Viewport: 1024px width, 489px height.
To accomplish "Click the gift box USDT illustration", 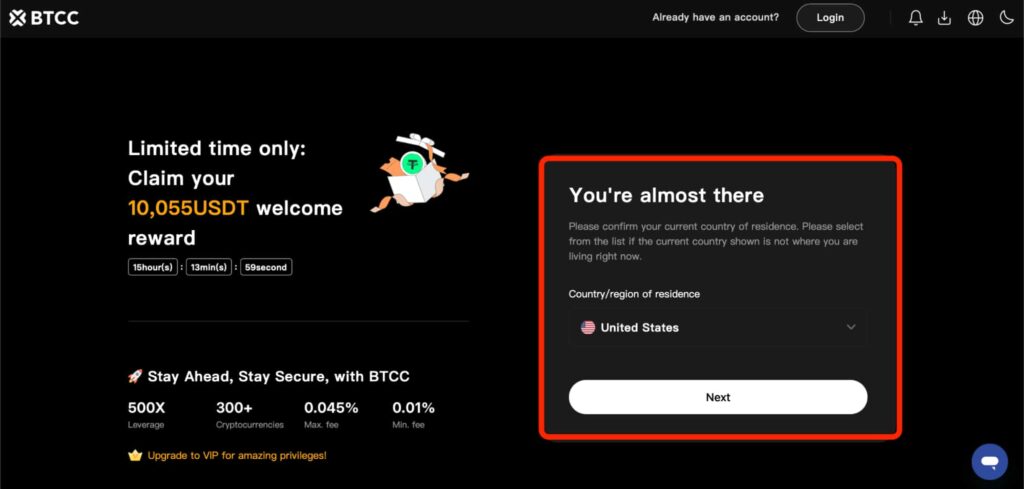I will click(x=419, y=173).
